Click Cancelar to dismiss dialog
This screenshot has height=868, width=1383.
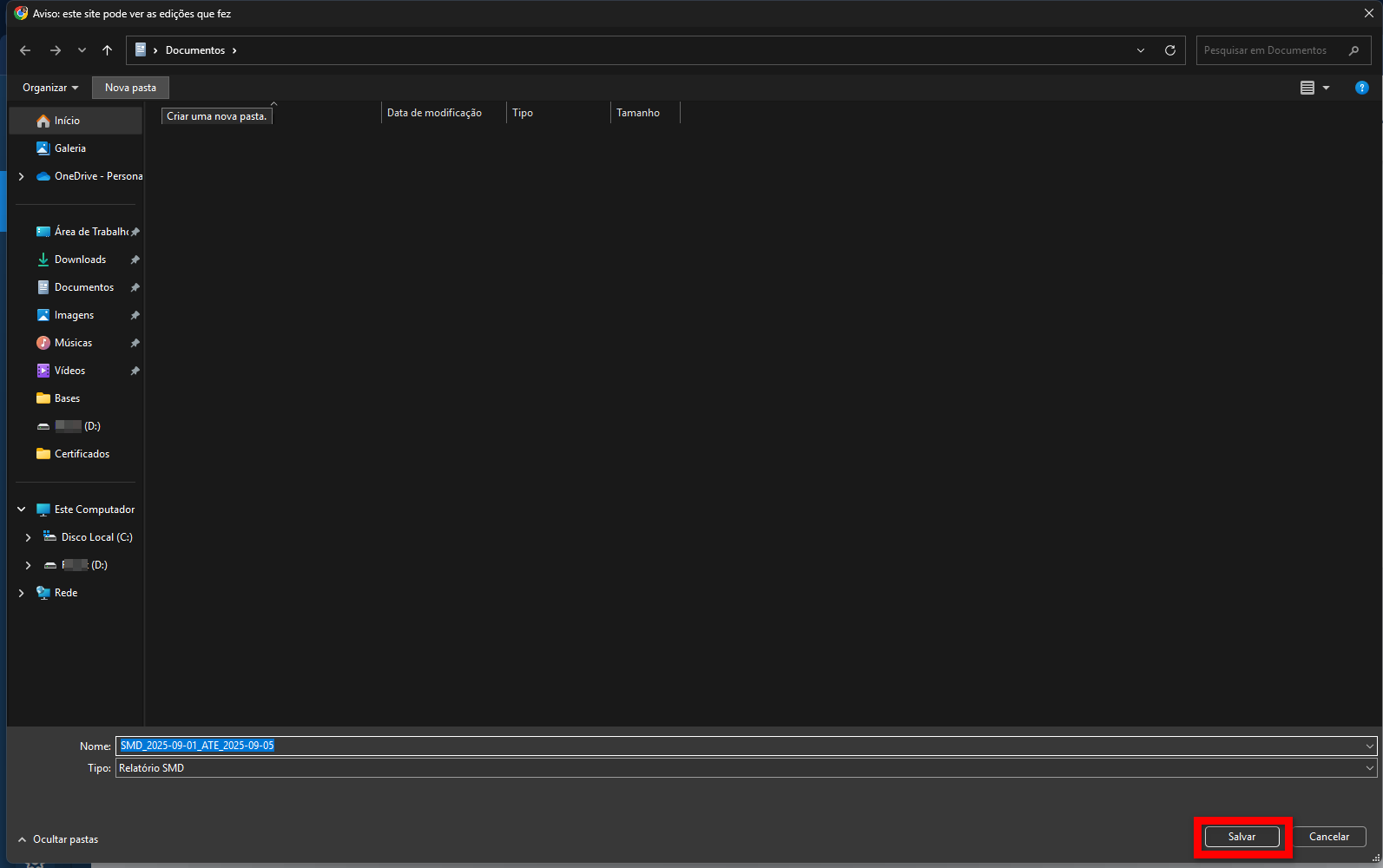(x=1328, y=837)
